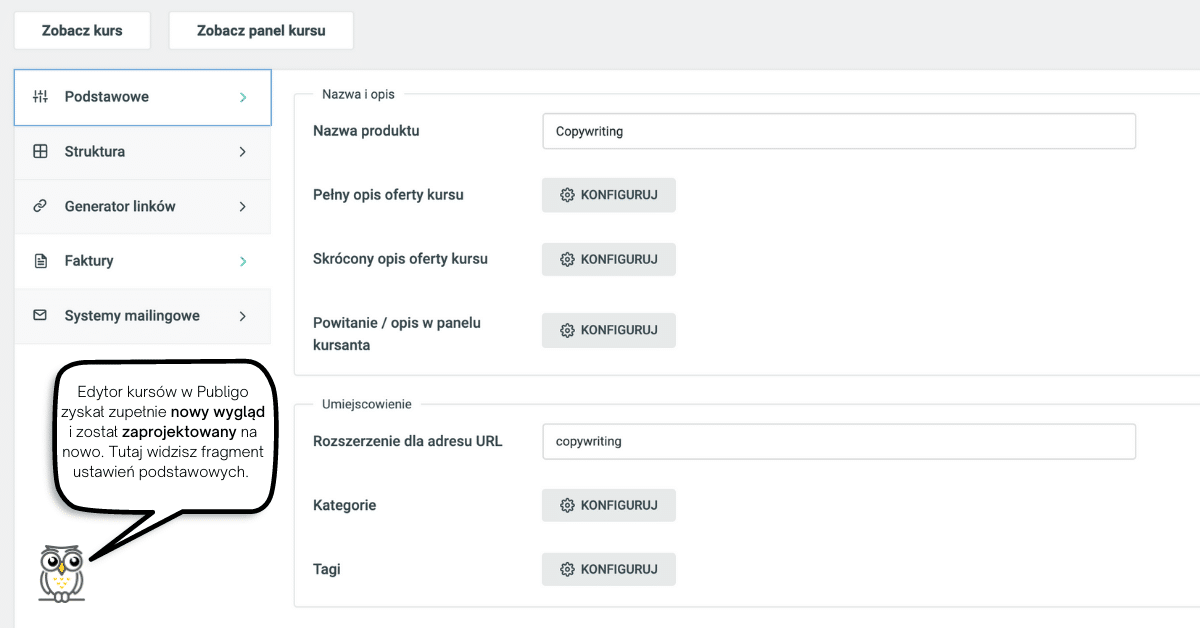Click the document icon beside Faktury

coord(40,261)
